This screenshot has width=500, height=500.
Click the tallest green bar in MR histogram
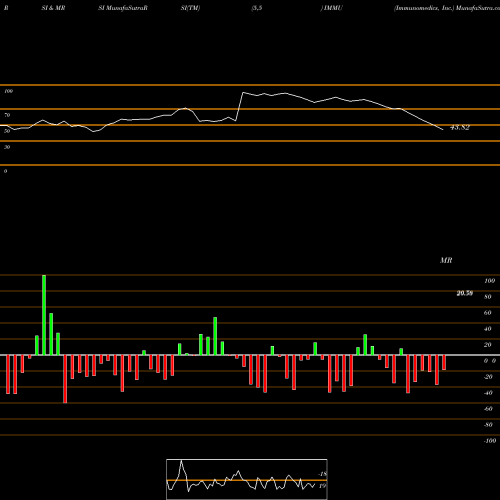[x=44, y=315]
